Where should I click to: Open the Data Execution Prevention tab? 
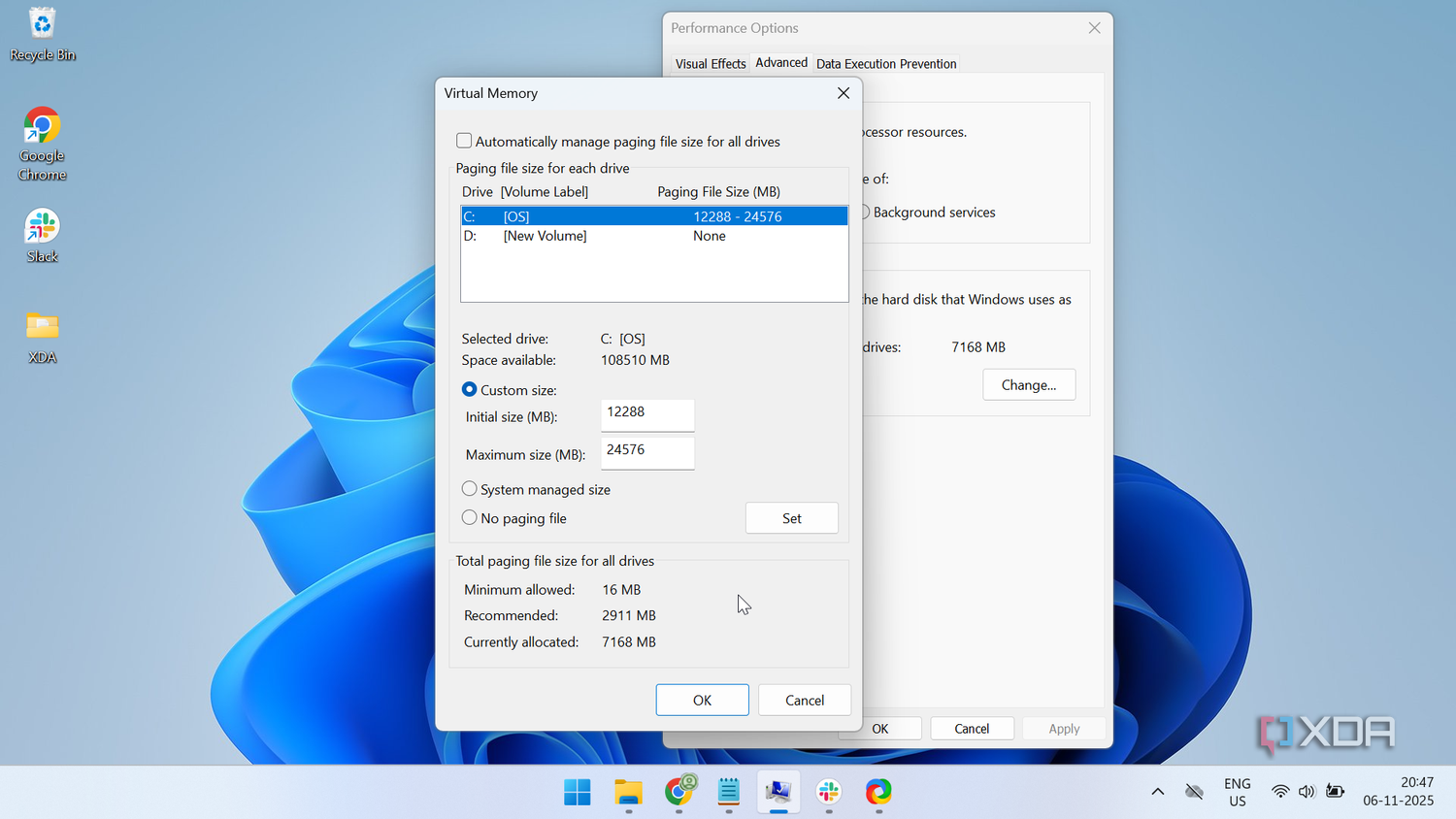point(885,63)
